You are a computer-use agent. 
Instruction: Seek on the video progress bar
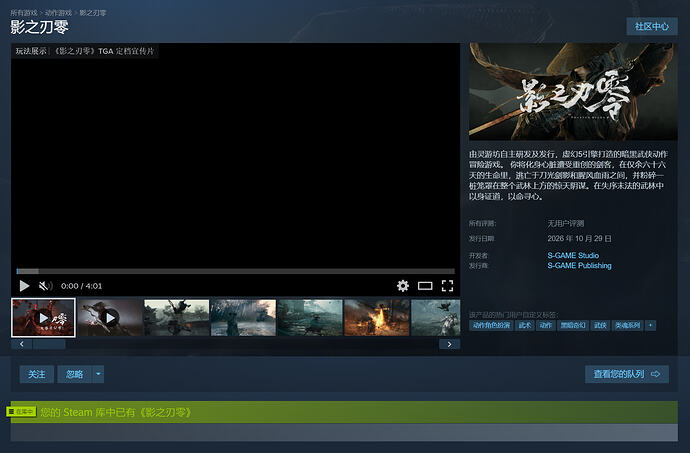[235, 271]
